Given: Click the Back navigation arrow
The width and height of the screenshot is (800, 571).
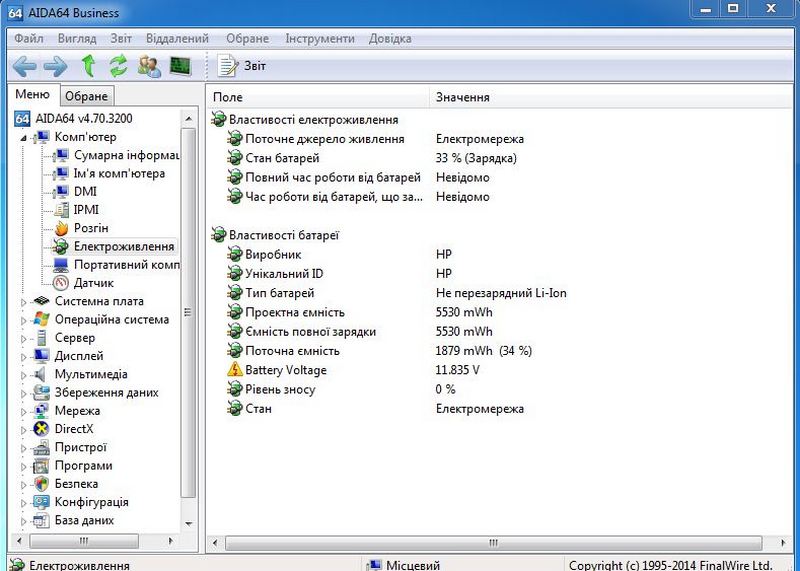Looking at the screenshot, I should pyautogui.click(x=25, y=66).
